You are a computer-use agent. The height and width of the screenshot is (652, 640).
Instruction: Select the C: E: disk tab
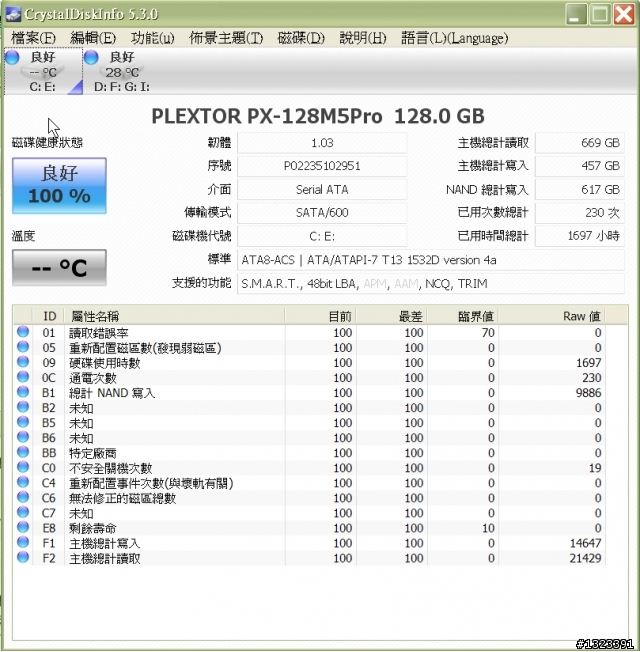[43, 71]
